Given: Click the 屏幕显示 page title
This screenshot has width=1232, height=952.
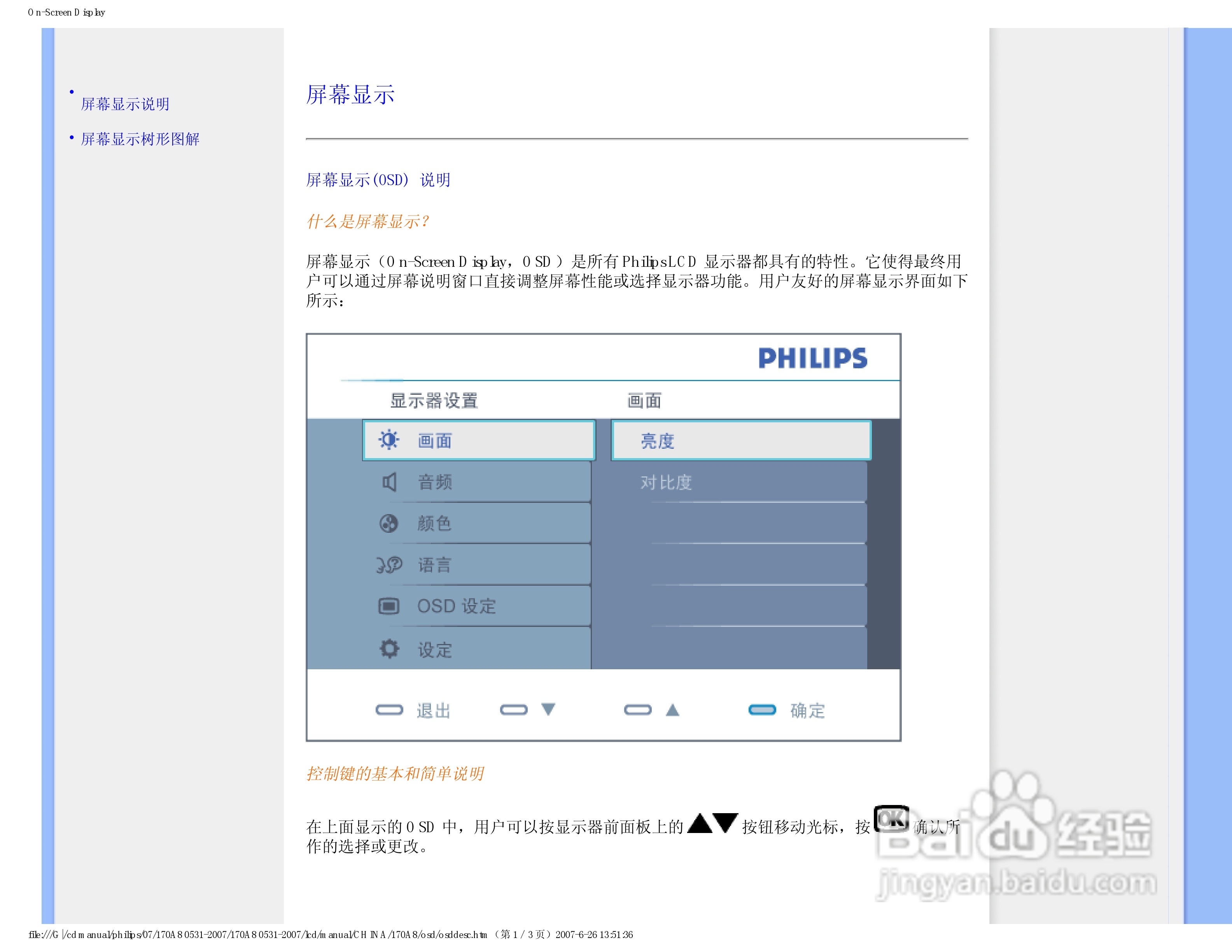Looking at the screenshot, I should 350,94.
